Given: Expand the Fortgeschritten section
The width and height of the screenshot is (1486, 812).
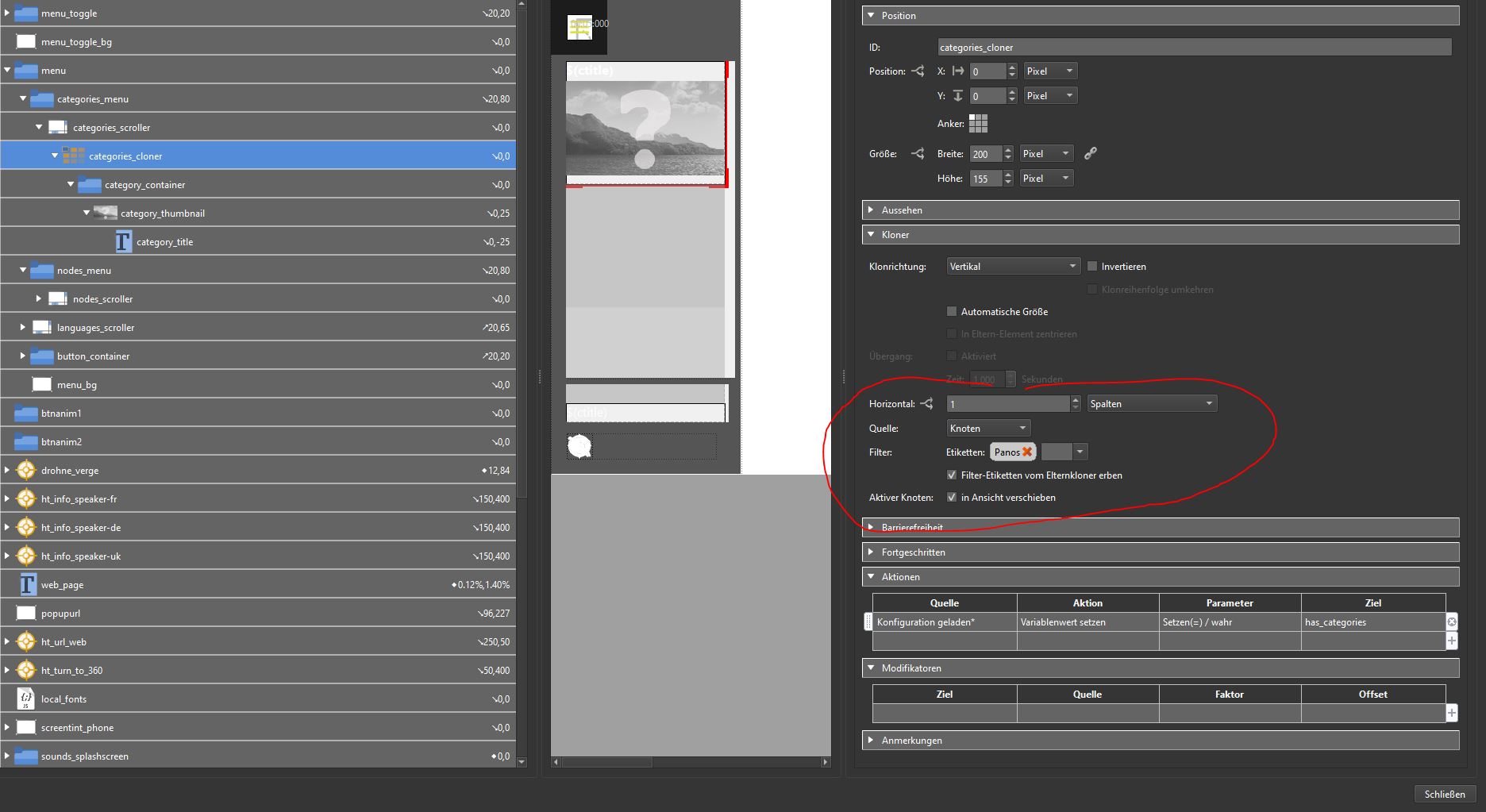Looking at the screenshot, I should [871, 552].
